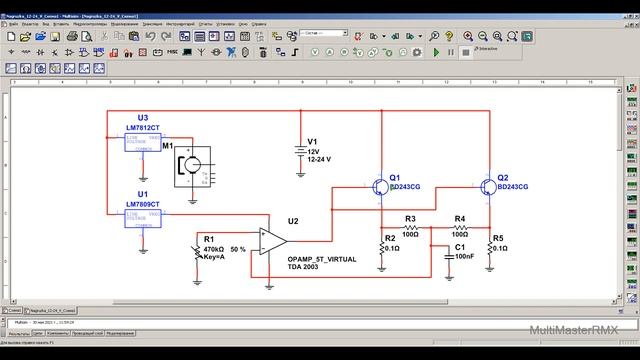Open the Place Source component icon
The width and height of the screenshot is (640, 360).
pos(11,52)
